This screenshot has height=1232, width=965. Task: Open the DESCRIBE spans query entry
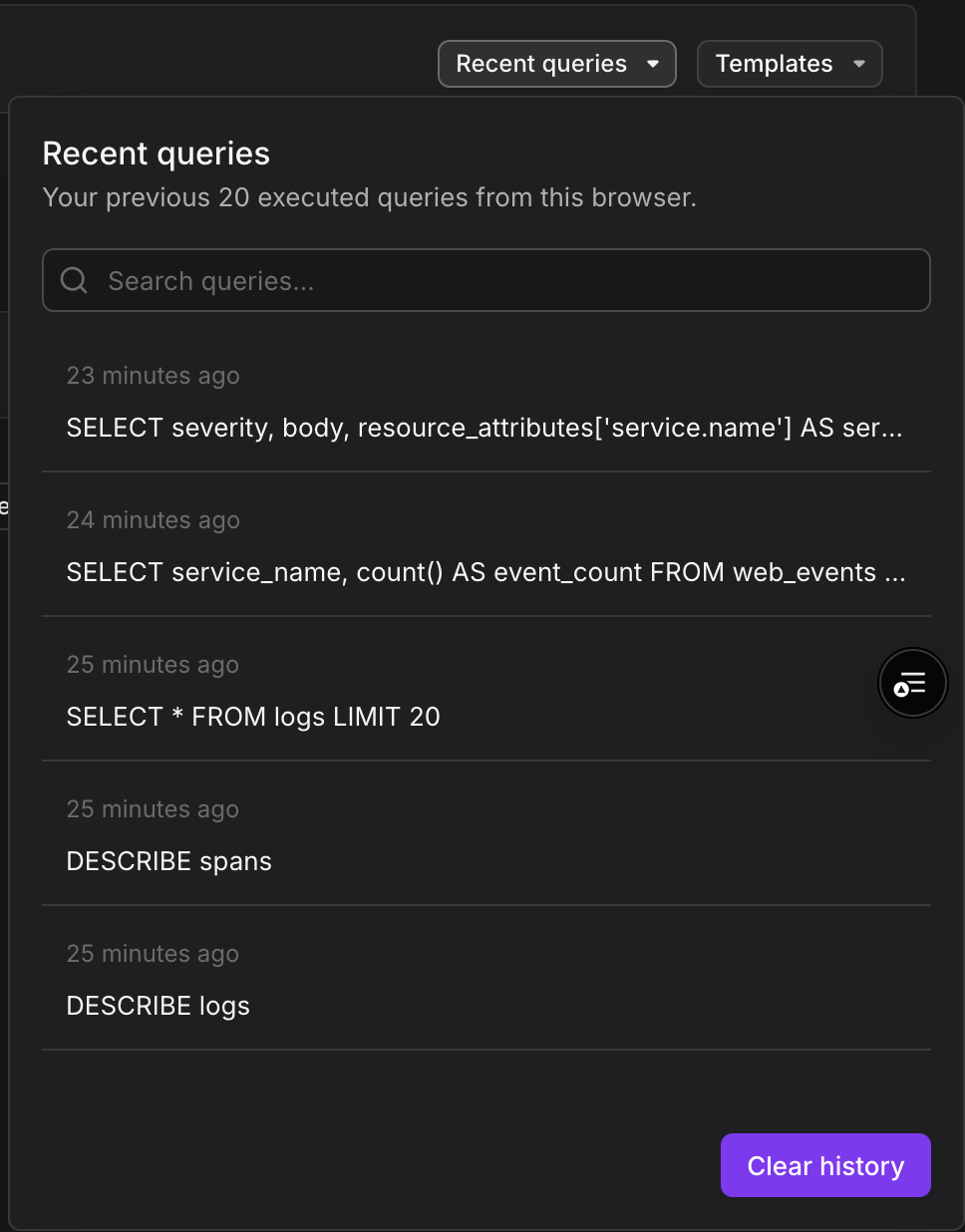point(168,860)
